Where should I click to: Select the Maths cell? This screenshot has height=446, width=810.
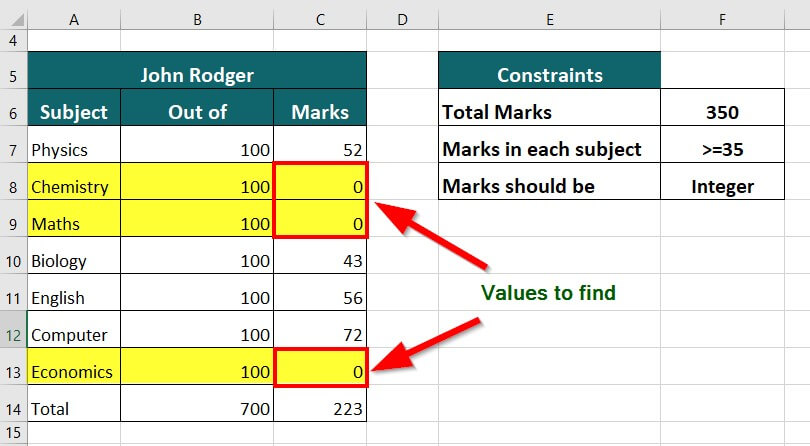pos(74,218)
